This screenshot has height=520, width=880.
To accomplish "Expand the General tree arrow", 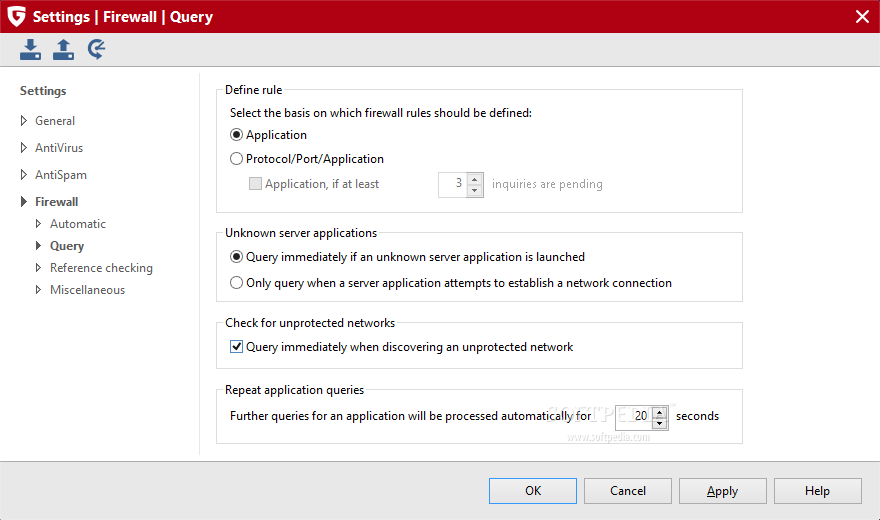I will (24, 121).
